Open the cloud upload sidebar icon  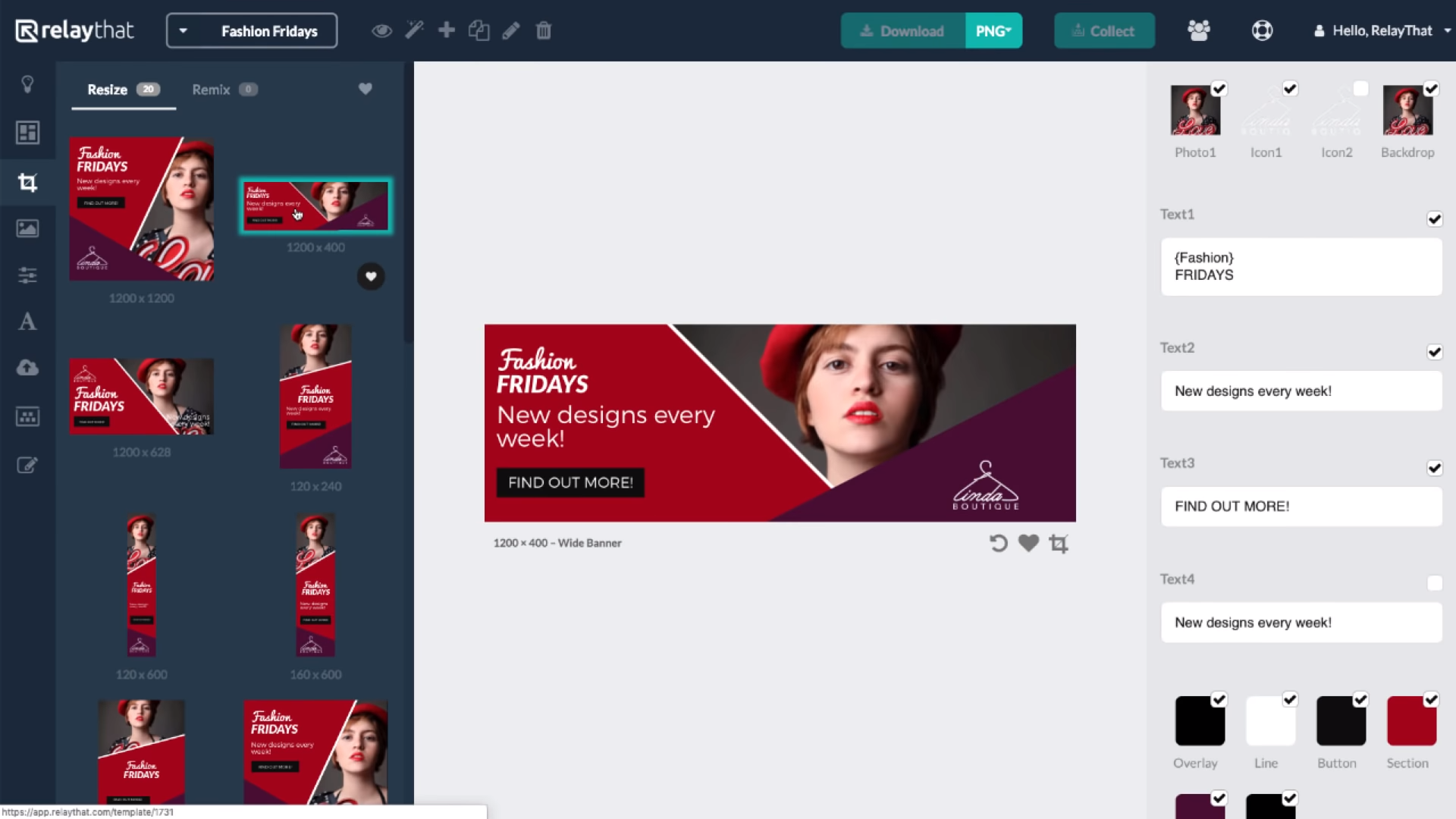pyautogui.click(x=27, y=369)
